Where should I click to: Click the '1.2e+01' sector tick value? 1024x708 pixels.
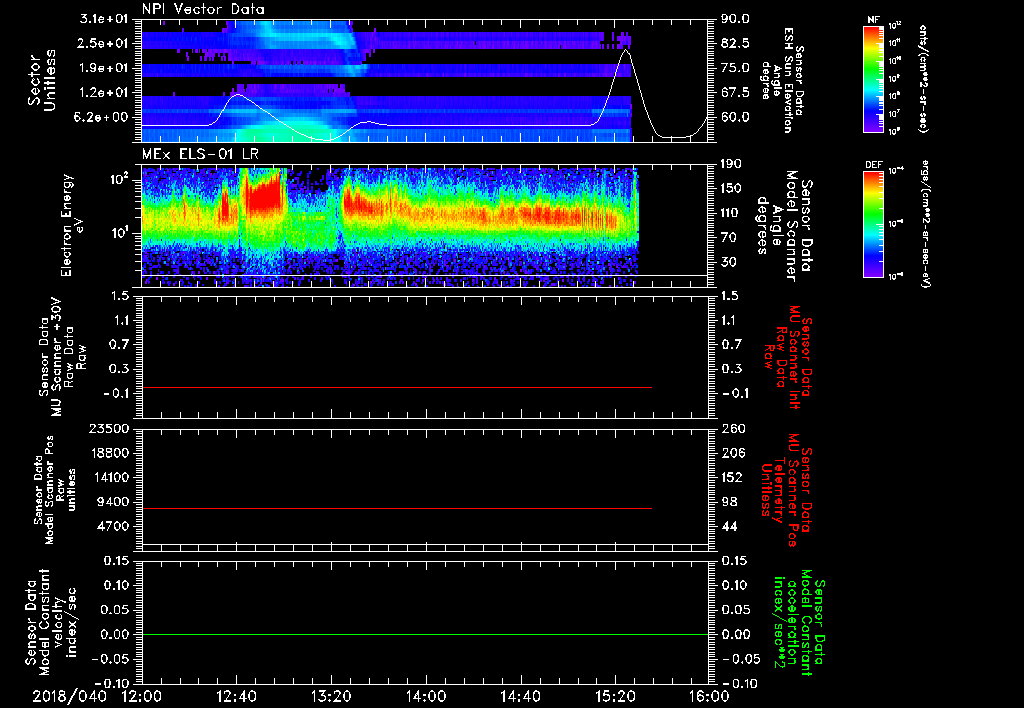click(102, 93)
